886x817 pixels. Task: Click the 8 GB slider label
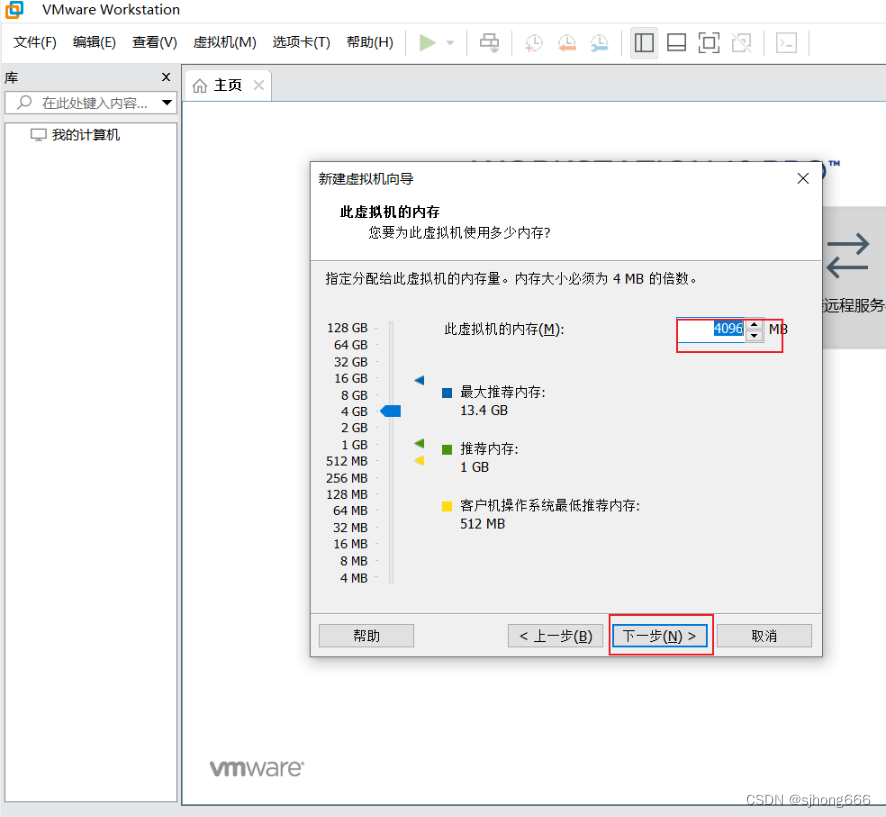coord(354,395)
